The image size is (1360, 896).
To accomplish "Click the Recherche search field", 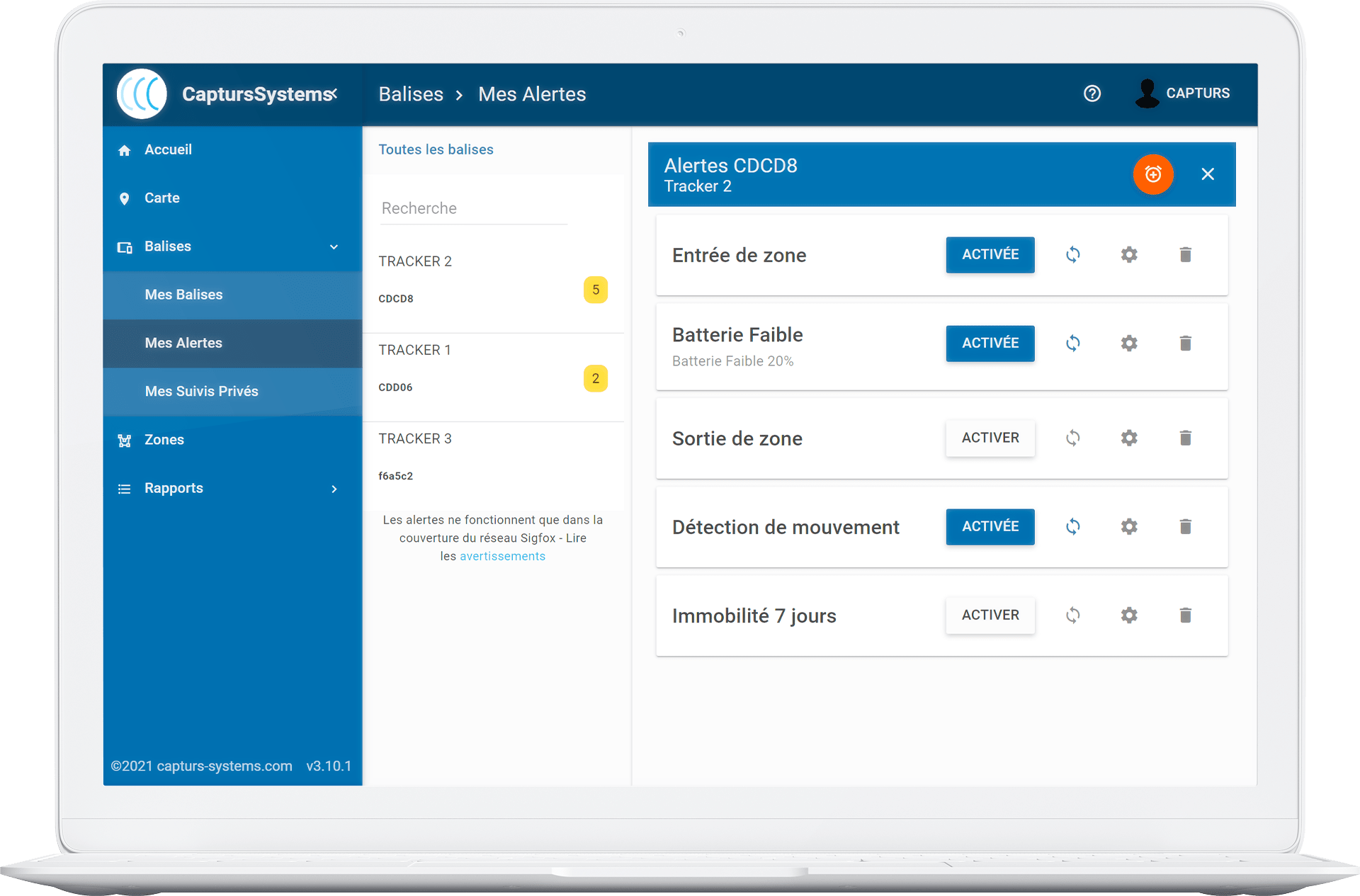I will pos(473,208).
